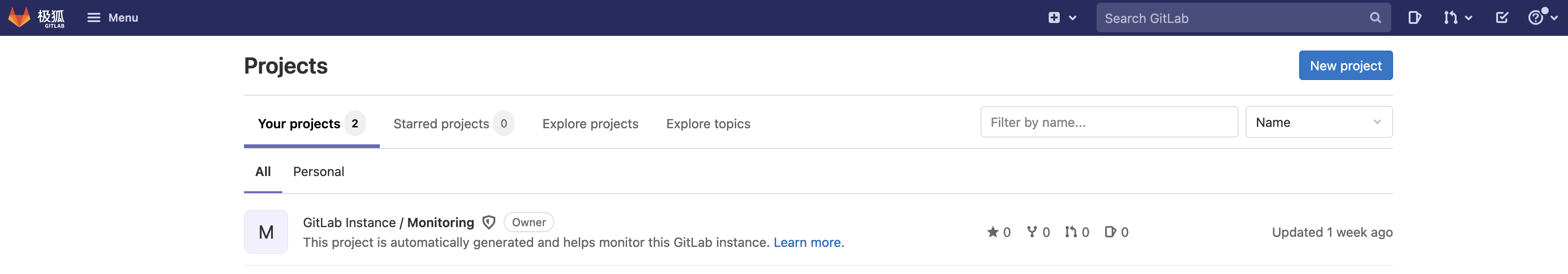Open the Explore topics tab
This screenshot has height=274, width=1568.
point(708,123)
